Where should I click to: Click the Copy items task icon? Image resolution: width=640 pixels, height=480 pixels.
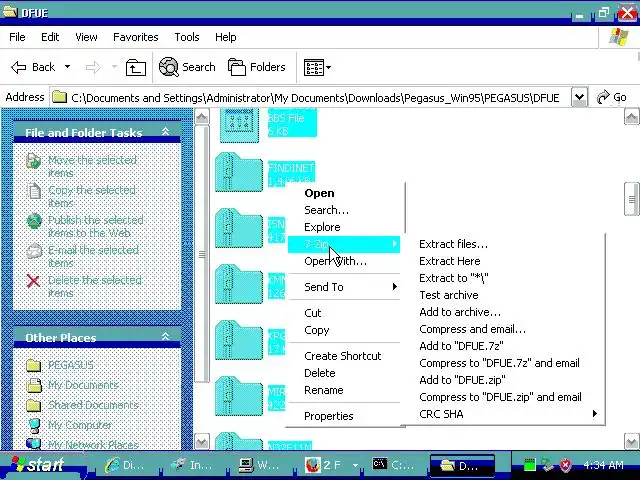(33, 191)
